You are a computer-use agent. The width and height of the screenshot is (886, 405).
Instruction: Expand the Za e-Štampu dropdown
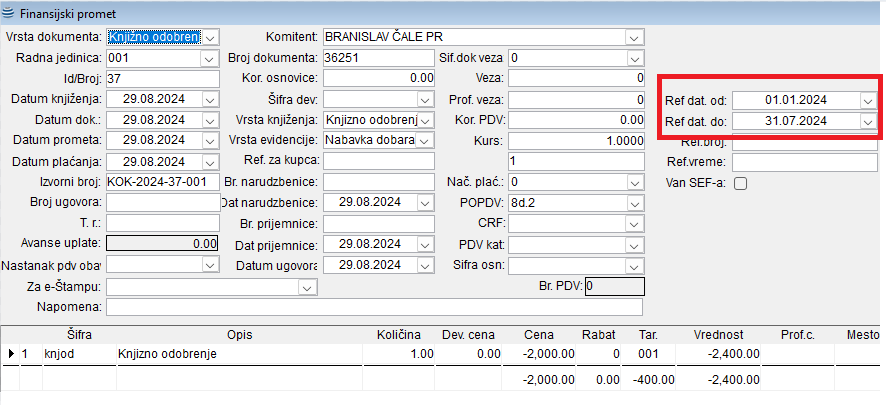pos(307,287)
